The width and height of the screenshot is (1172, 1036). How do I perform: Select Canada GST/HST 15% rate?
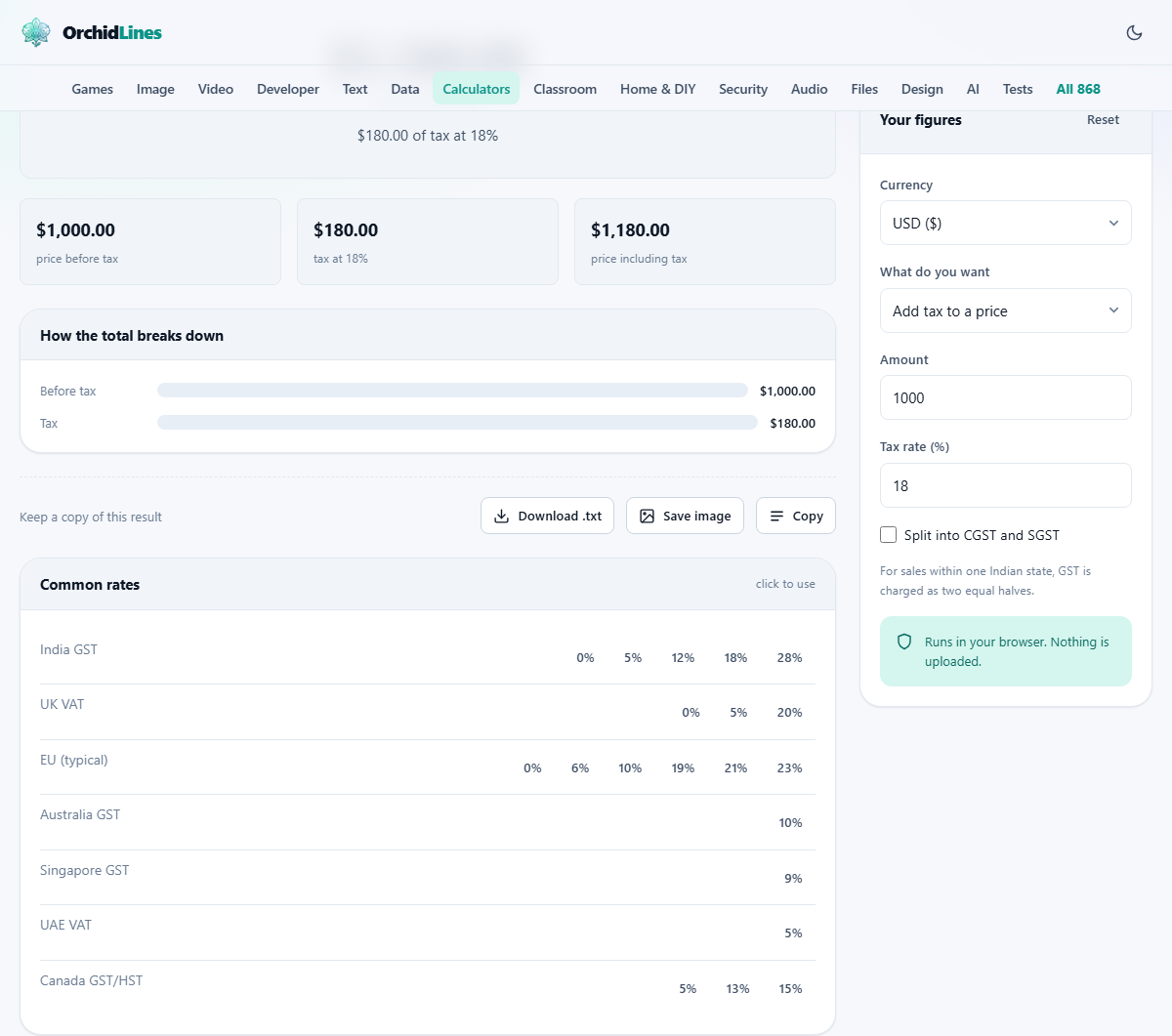point(790,989)
